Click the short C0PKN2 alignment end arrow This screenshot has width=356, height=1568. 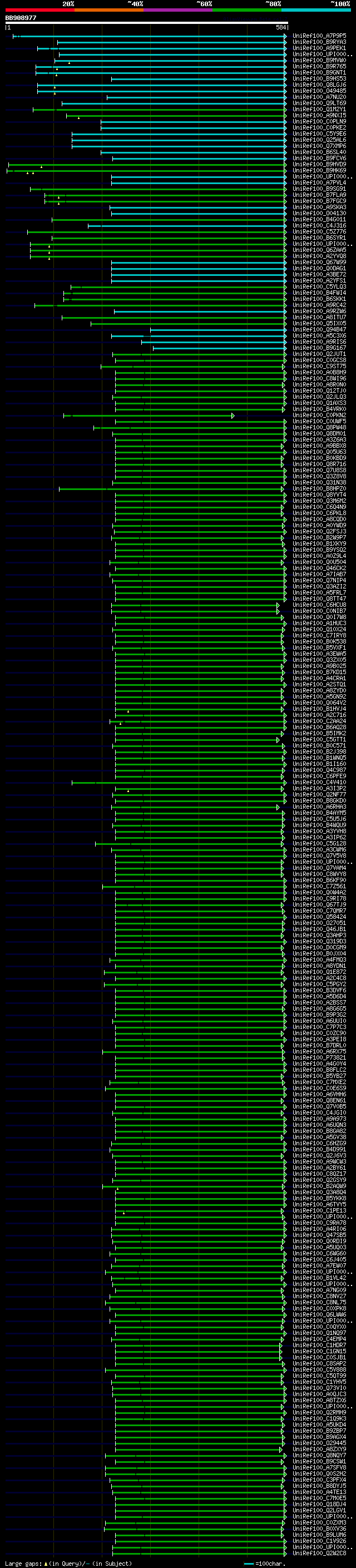click(x=233, y=416)
